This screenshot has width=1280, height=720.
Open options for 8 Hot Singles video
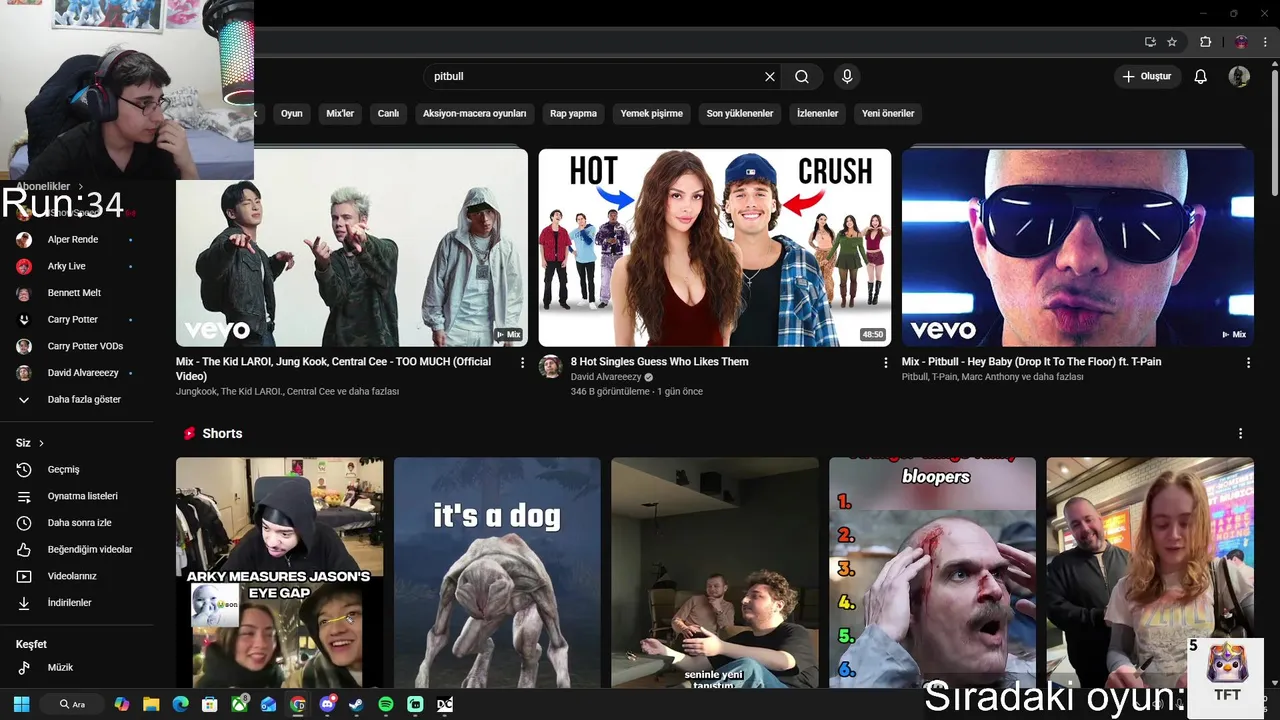click(885, 363)
